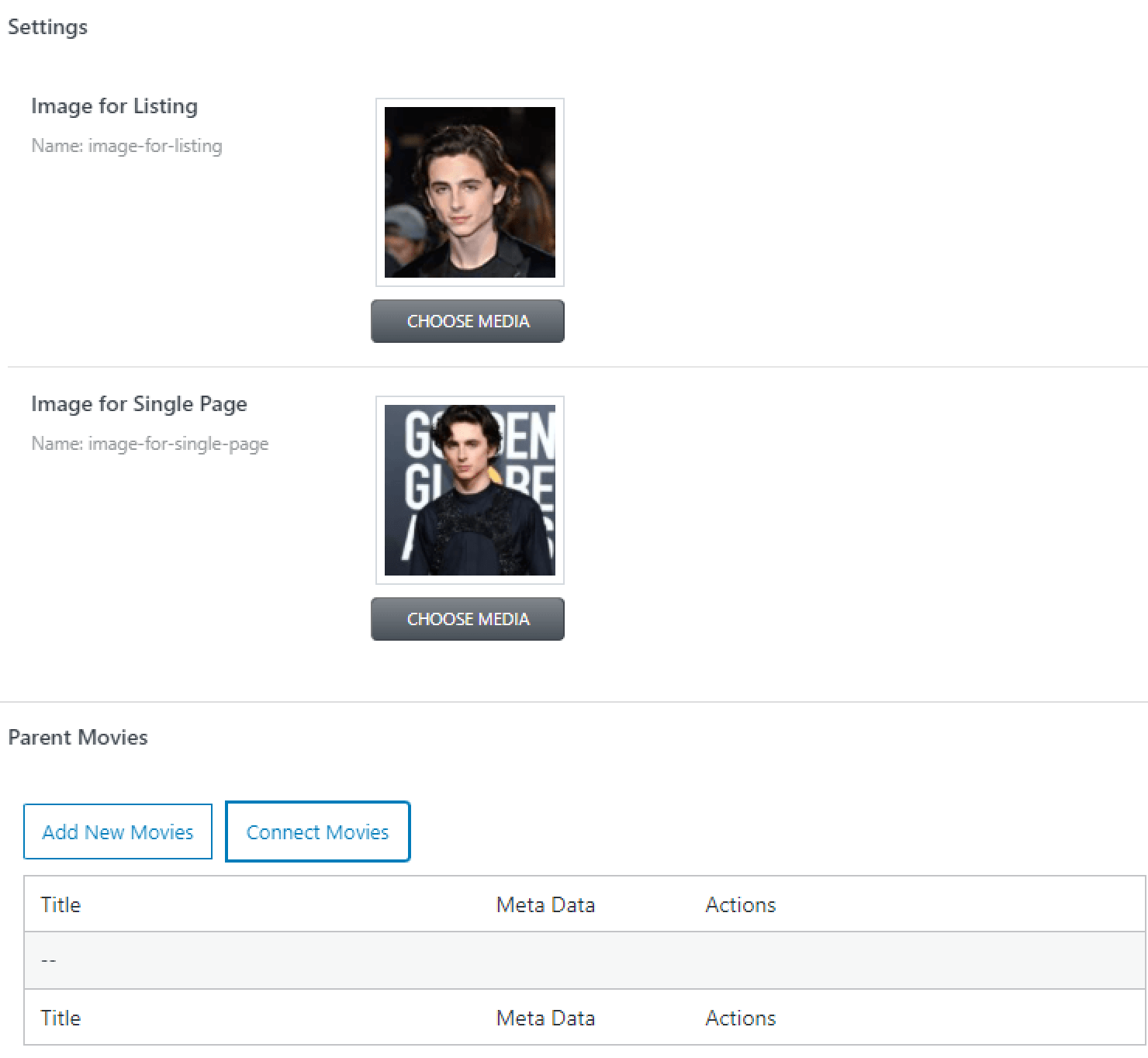
Task: Click the Meta Data label in table footer
Action: pos(545,1018)
